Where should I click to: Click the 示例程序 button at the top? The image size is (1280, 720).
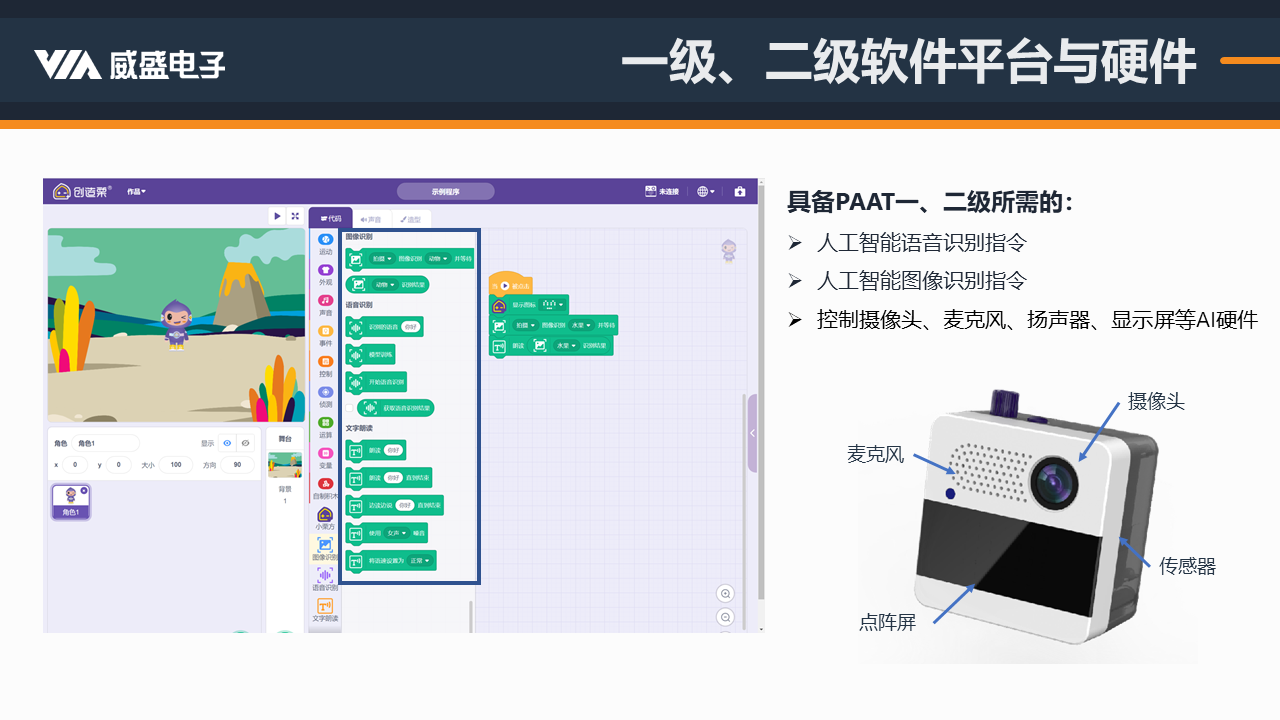pos(446,191)
